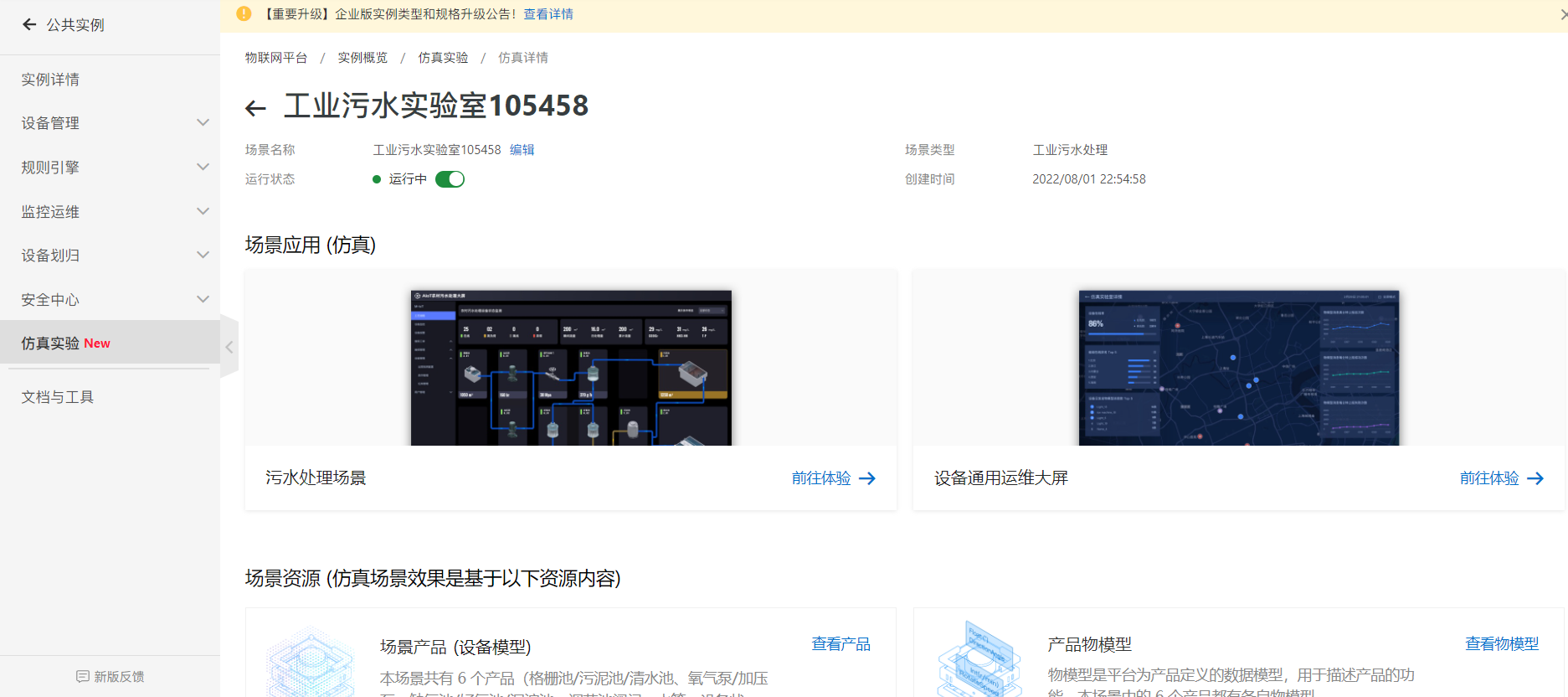1568x697 pixels.
Task: Expand the 监控运维 section
Action: [x=110, y=212]
